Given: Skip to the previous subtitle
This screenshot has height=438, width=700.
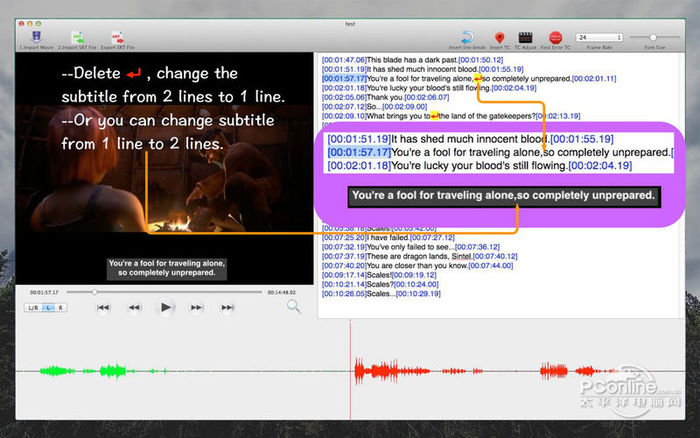Looking at the screenshot, I should 103,308.
